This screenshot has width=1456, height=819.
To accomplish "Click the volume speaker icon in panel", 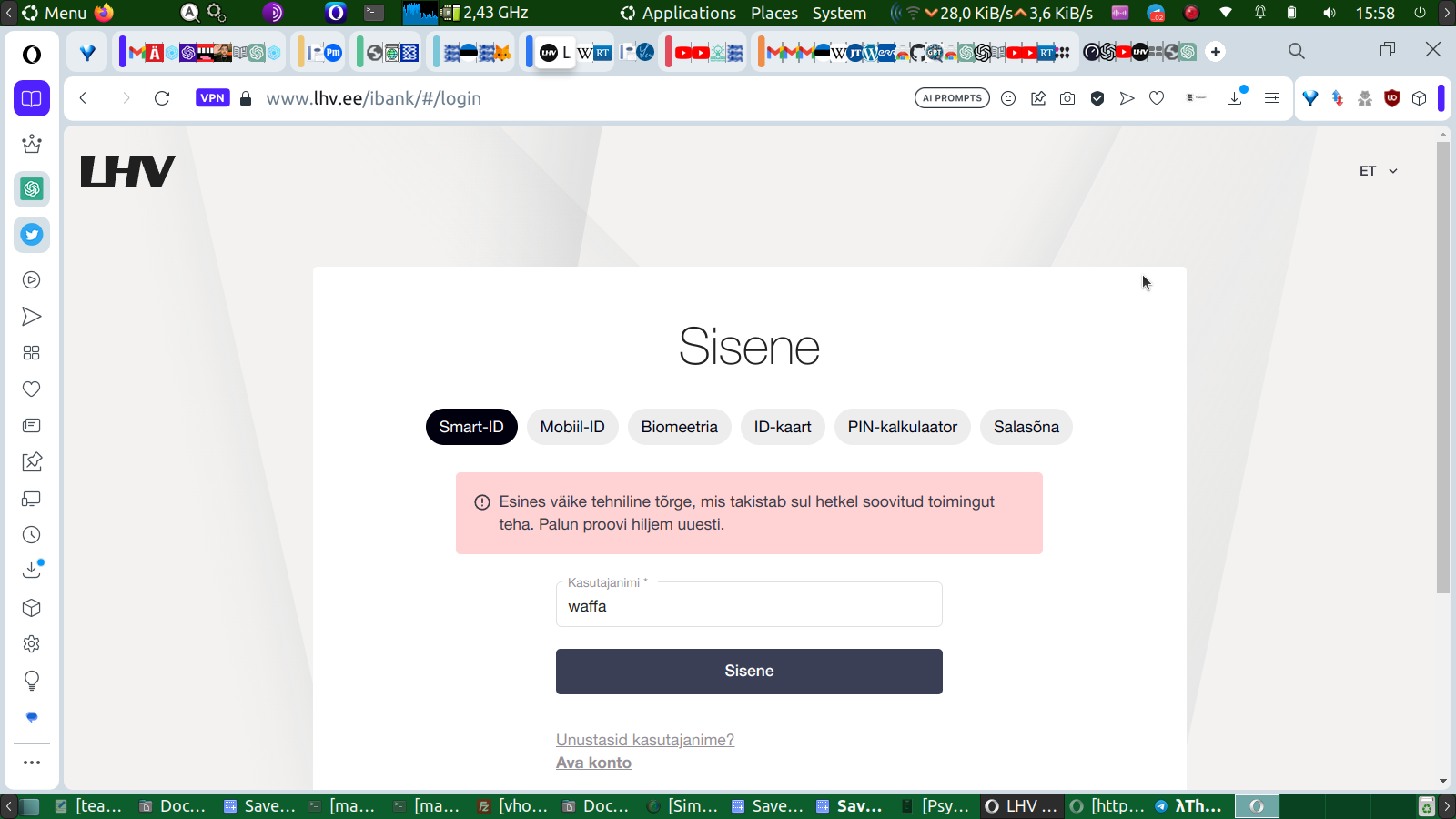I will (x=1330, y=13).
